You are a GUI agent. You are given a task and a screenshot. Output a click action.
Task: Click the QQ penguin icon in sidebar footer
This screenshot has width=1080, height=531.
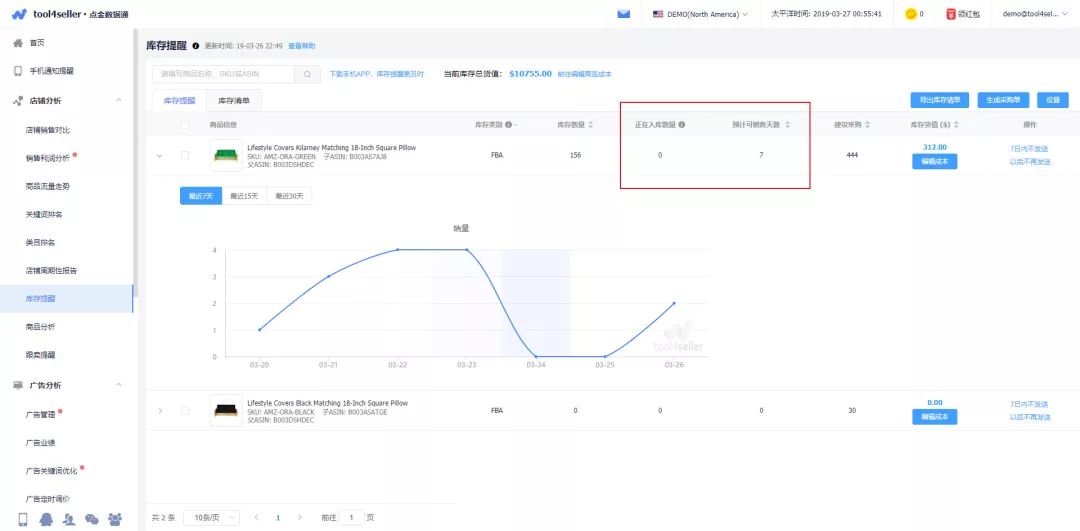(x=46, y=519)
